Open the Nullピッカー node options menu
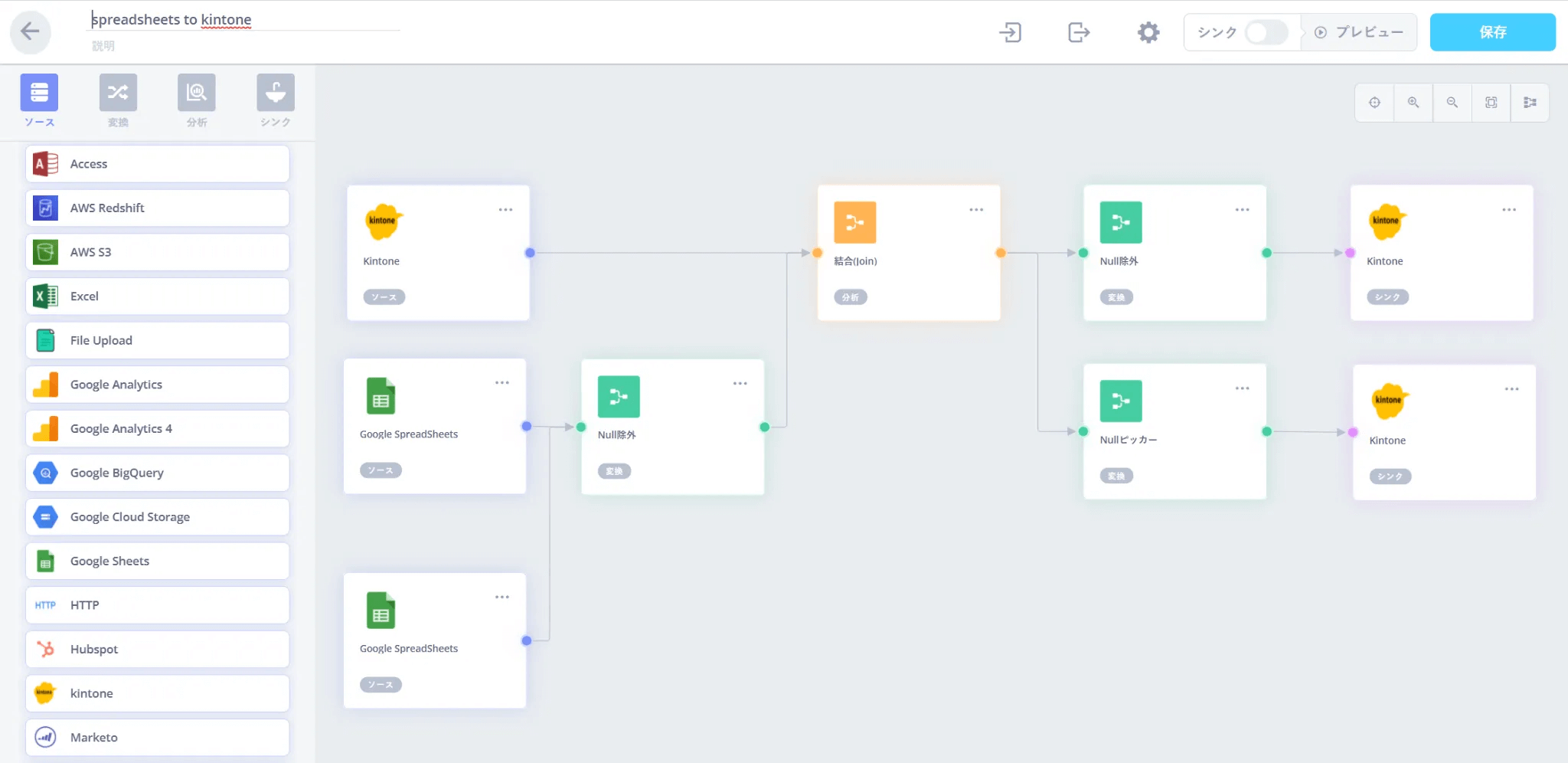The width and height of the screenshot is (1568, 763). pyautogui.click(x=1242, y=388)
